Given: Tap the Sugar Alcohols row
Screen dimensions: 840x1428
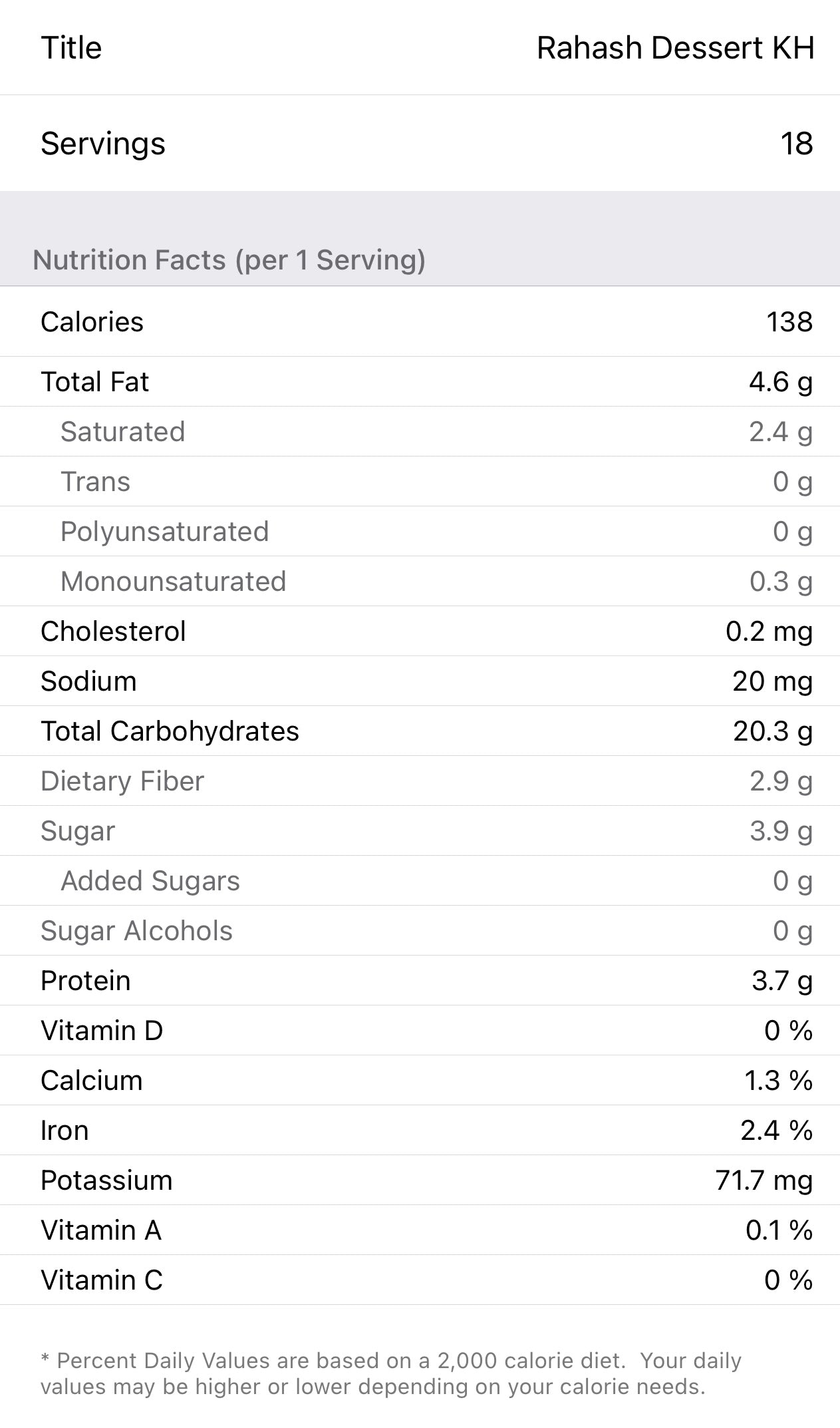Looking at the screenshot, I should (420, 931).
